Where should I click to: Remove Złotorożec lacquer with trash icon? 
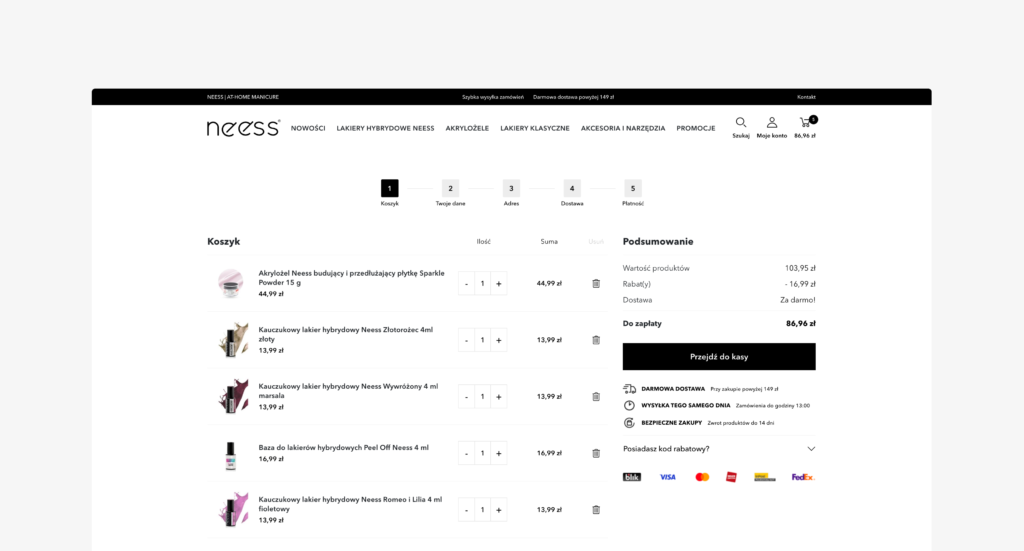click(596, 340)
